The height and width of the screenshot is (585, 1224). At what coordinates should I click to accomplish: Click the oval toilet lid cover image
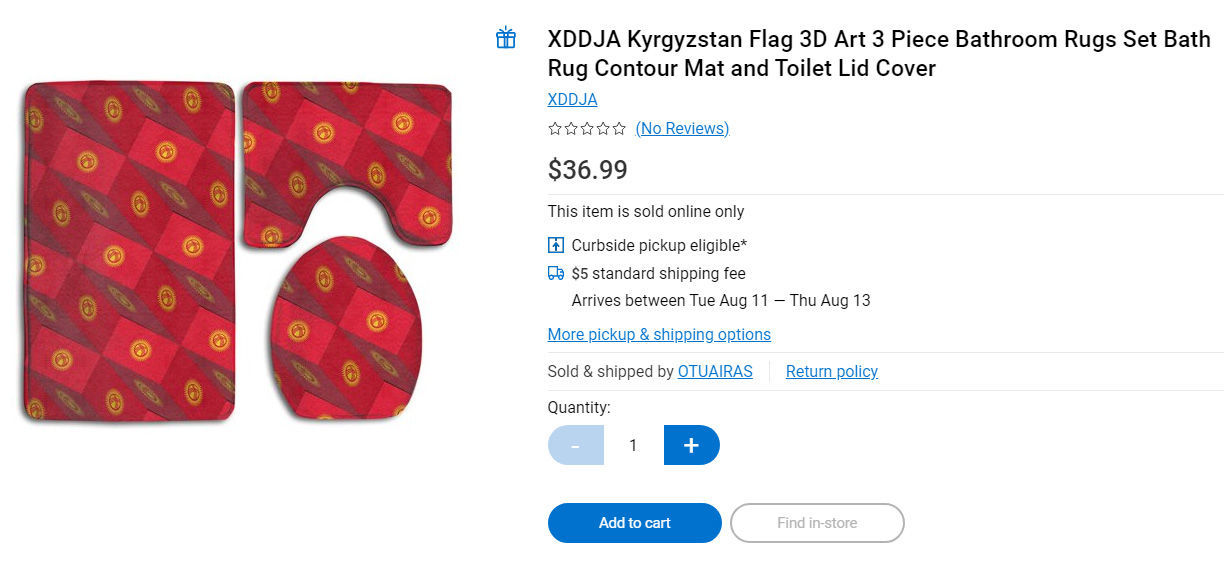tap(346, 328)
